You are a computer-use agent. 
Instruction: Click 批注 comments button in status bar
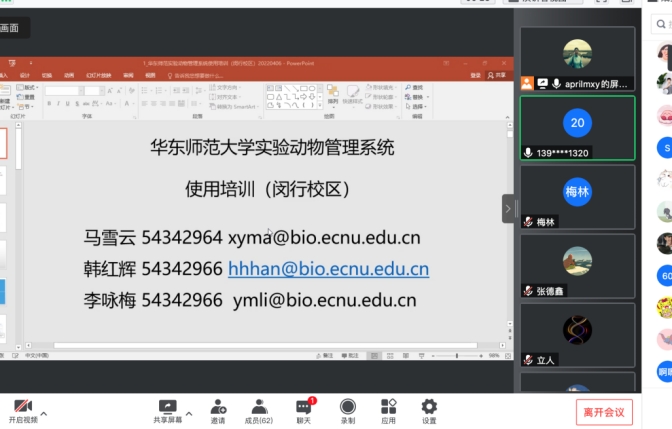click(350, 356)
